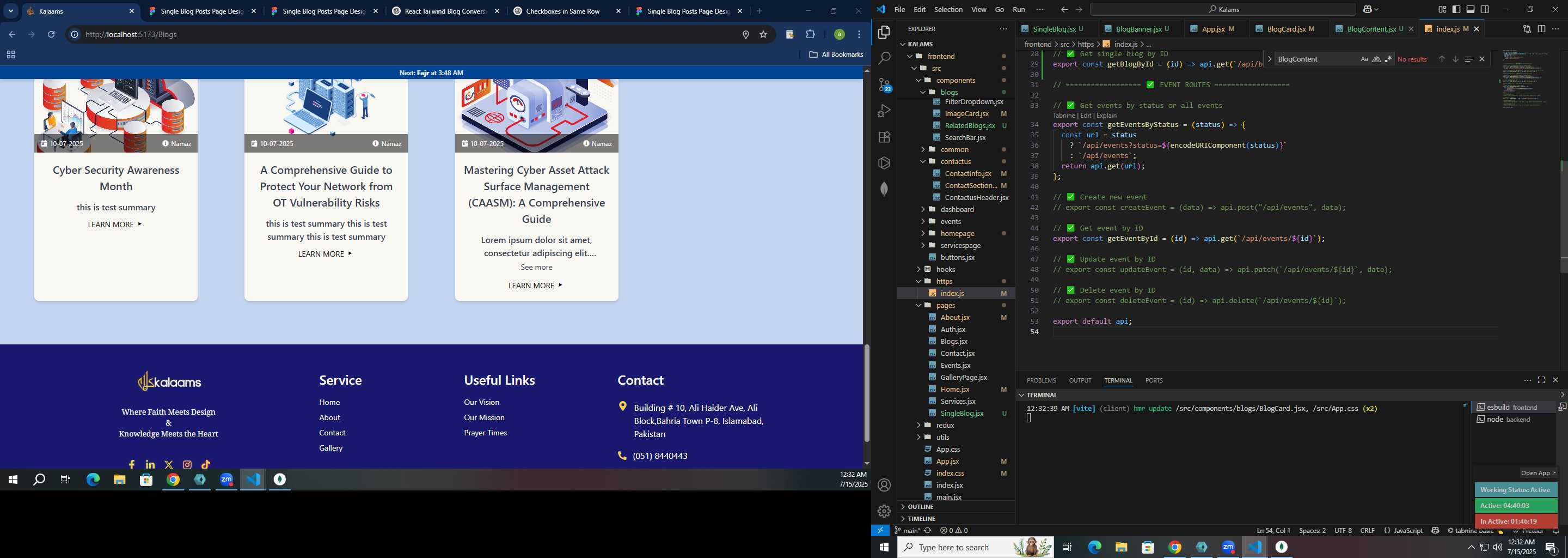Close the find widget

[1482, 59]
